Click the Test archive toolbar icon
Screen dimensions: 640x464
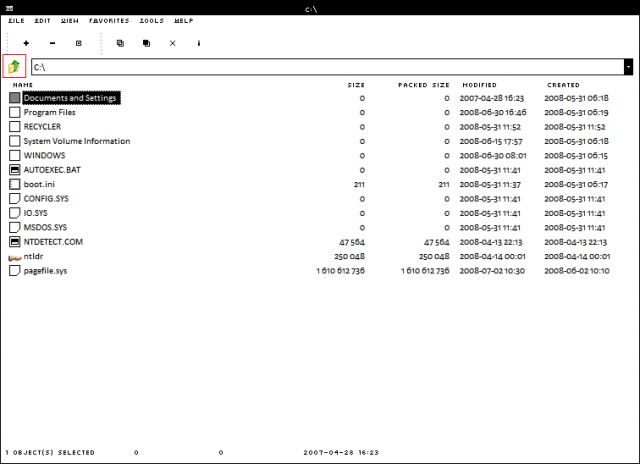[x=79, y=43]
